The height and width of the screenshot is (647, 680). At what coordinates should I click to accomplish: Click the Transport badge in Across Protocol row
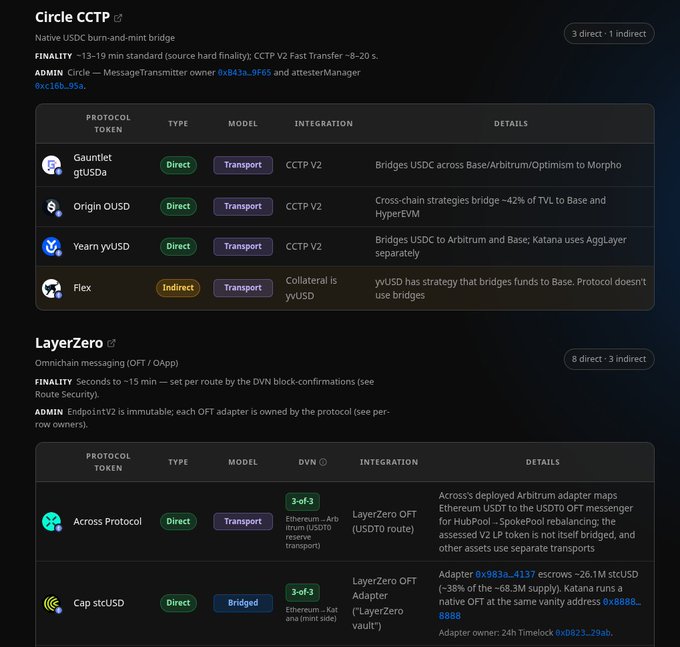(x=243, y=521)
